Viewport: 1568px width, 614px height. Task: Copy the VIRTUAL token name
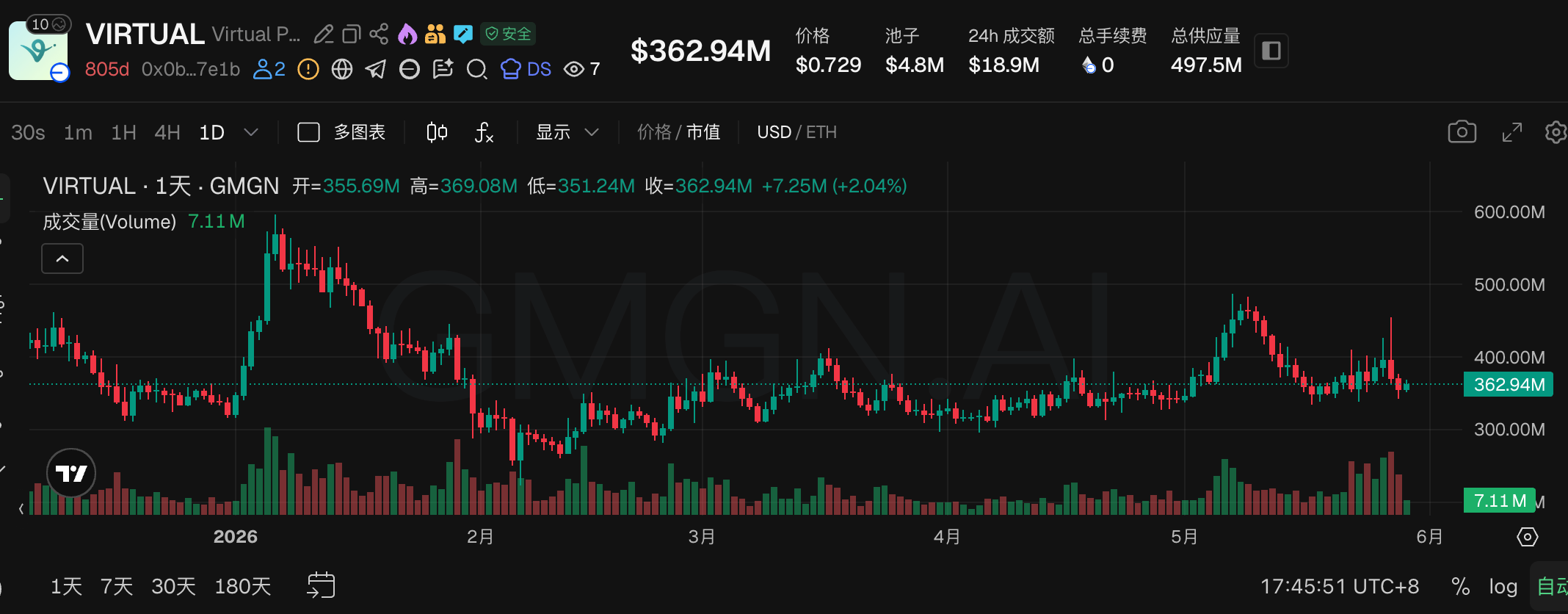[352, 34]
